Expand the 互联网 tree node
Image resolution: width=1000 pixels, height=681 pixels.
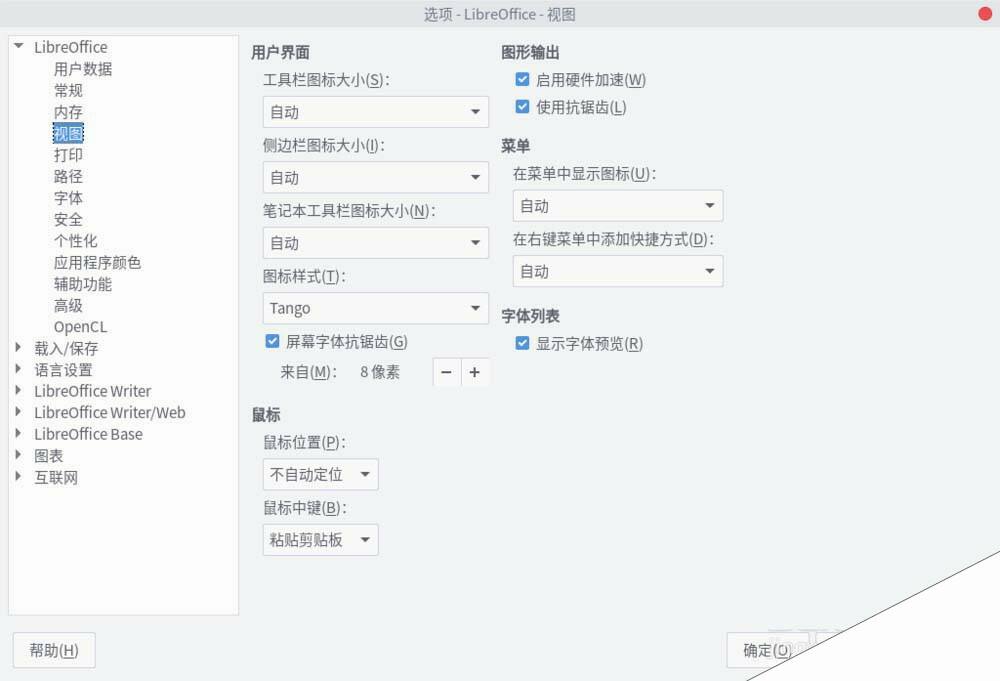point(18,476)
